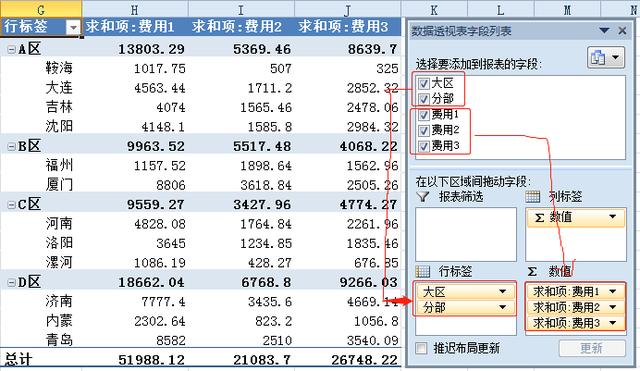Screen dimensions: 640x371
Task: Collapse the C区 group
Action: click(x=11, y=204)
